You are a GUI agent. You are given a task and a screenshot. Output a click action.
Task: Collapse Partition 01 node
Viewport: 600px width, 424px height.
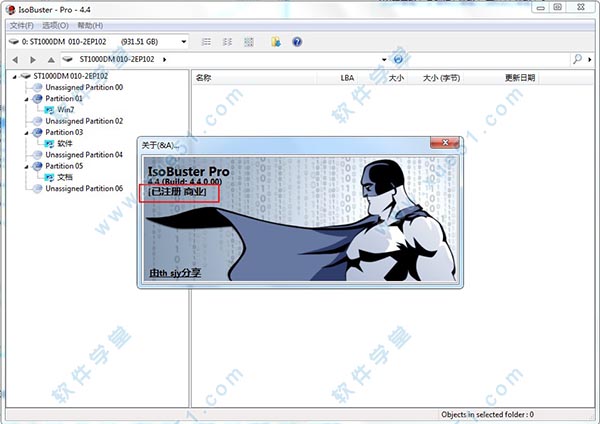26,99
